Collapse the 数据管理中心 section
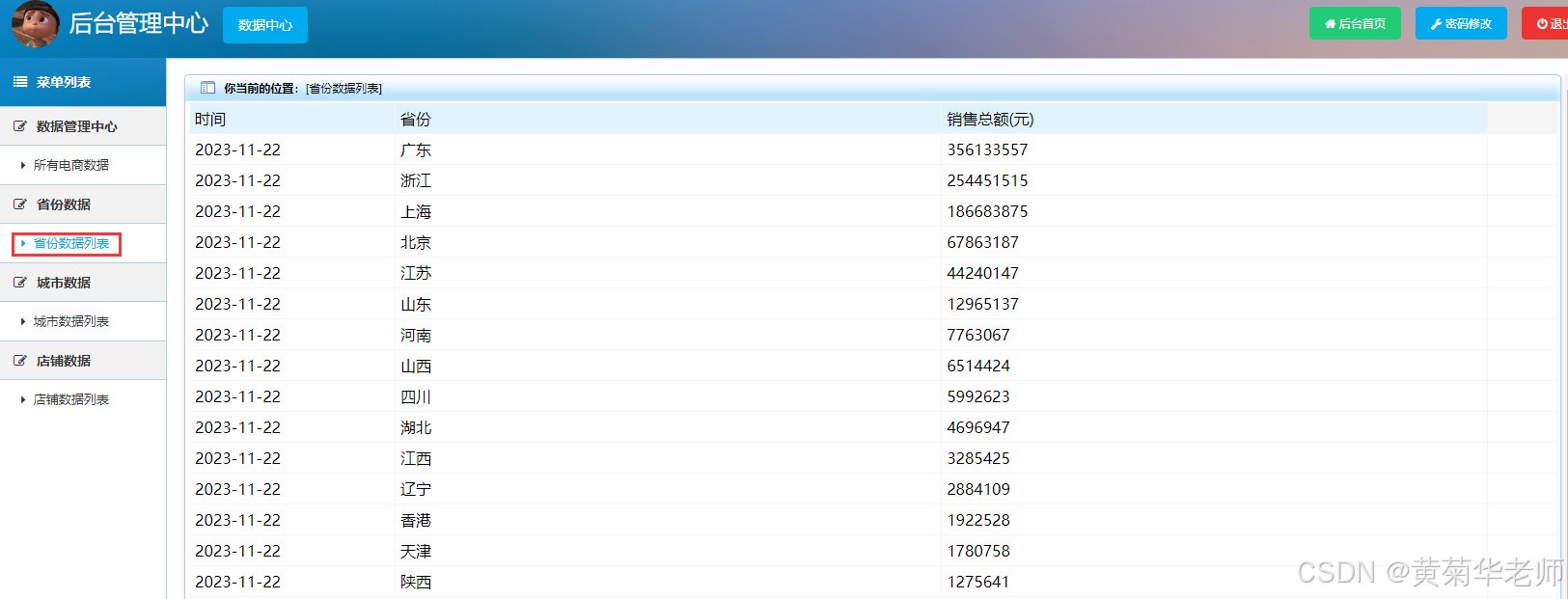The image size is (1568, 599). click(x=83, y=126)
